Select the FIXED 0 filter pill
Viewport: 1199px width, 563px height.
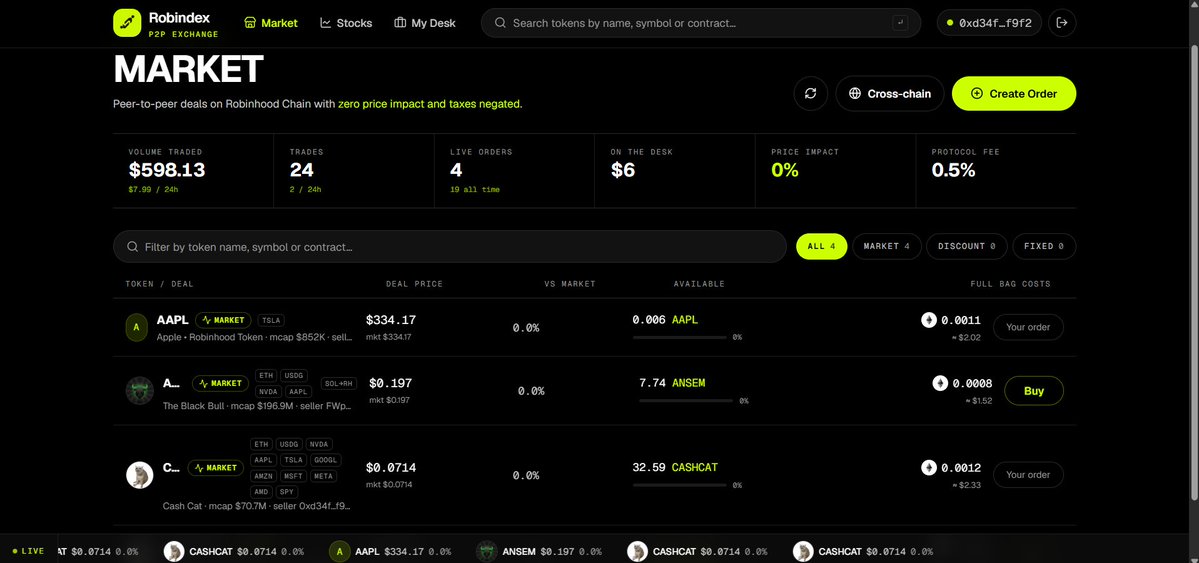coord(1044,246)
